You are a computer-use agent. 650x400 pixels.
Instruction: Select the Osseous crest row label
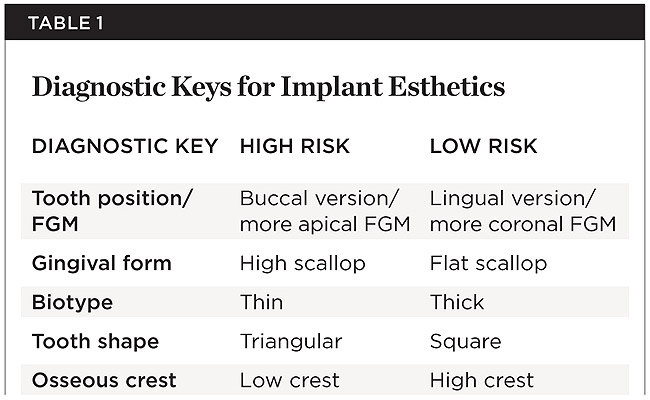click(104, 380)
